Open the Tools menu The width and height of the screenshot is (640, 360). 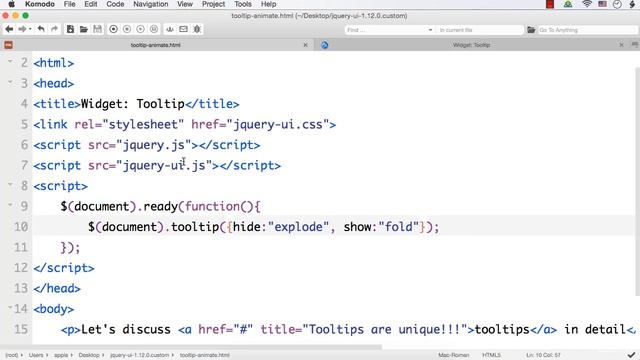[x=243, y=4]
